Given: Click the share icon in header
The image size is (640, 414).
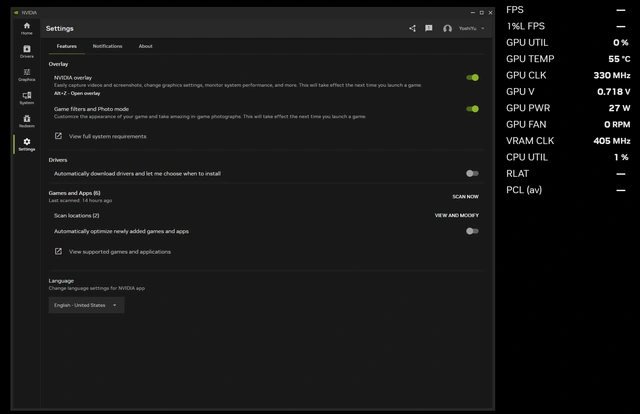Looking at the screenshot, I should click(x=412, y=28).
